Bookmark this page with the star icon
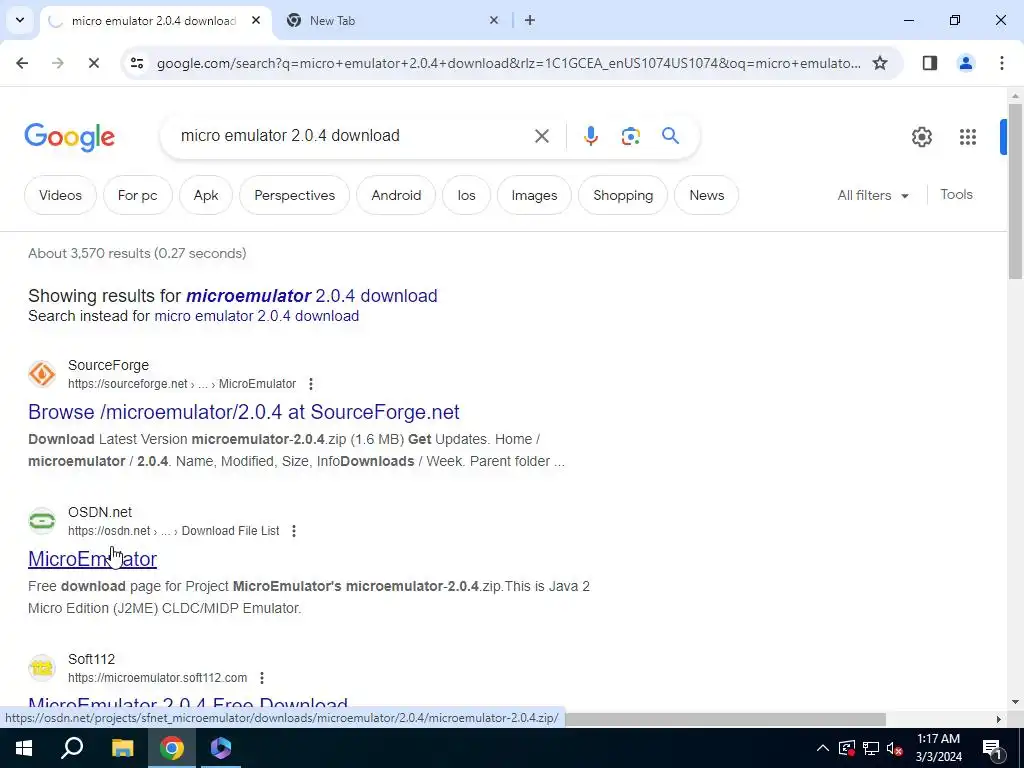Screen dimensions: 1024x768 [x=880, y=63]
